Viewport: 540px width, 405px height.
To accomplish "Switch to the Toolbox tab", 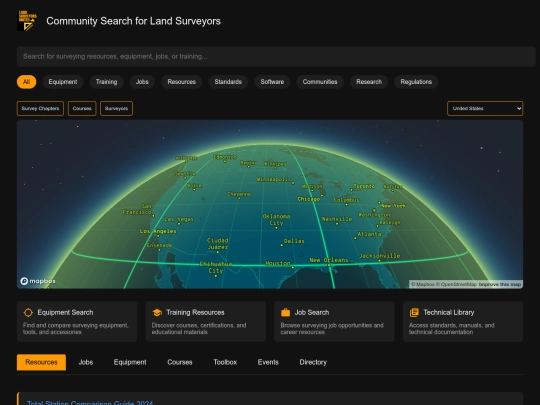I will [225, 362].
